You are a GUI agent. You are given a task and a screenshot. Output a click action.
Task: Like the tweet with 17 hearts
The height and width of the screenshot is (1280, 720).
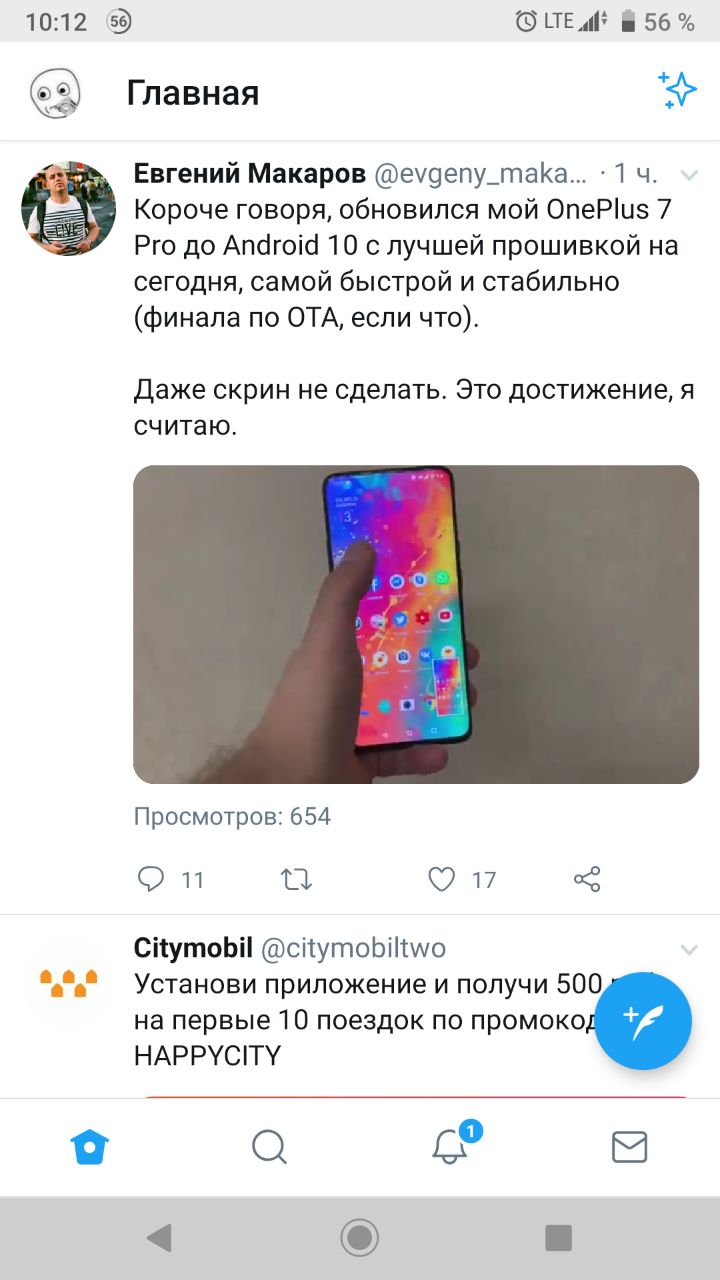click(x=442, y=879)
